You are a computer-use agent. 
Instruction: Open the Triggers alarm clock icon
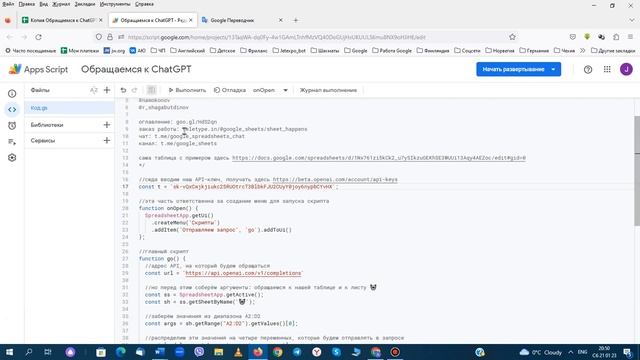pyautogui.click(x=12, y=126)
